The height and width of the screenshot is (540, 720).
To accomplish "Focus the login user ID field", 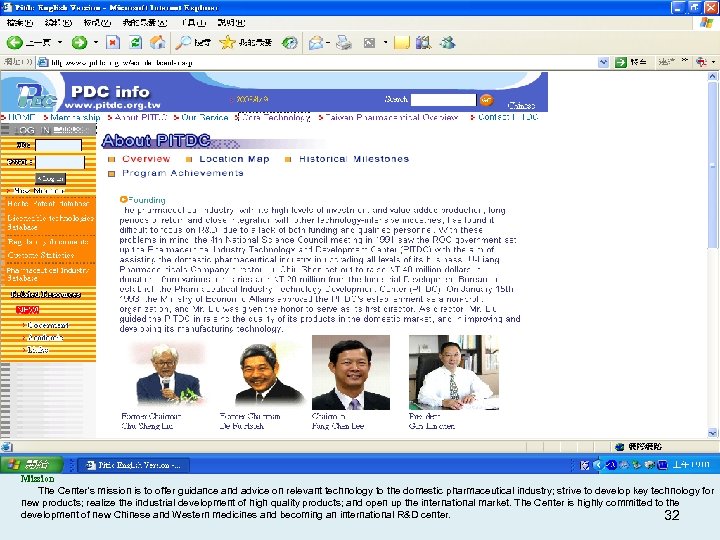I will [x=59, y=146].
